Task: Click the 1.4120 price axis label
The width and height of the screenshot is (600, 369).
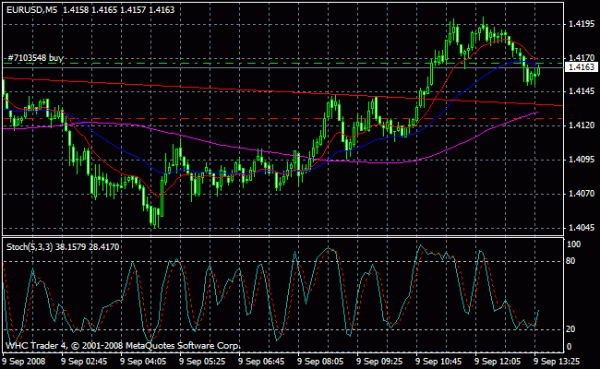Action: point(582,126)
